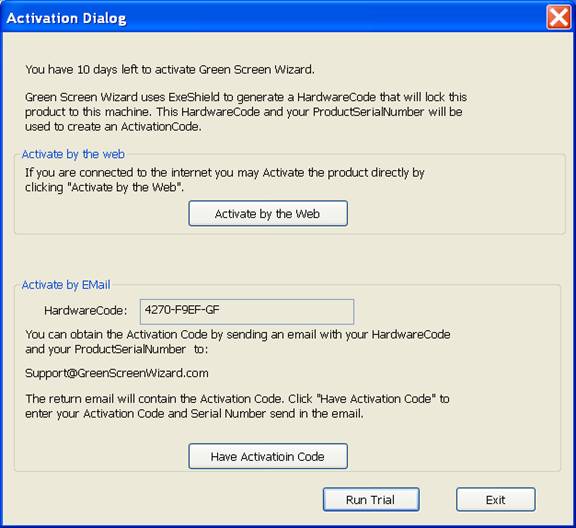The width and height of the screenshot is (576, 528).
Task: Open the Have Activatioin Code entry
Action: [x=268, y=456]
